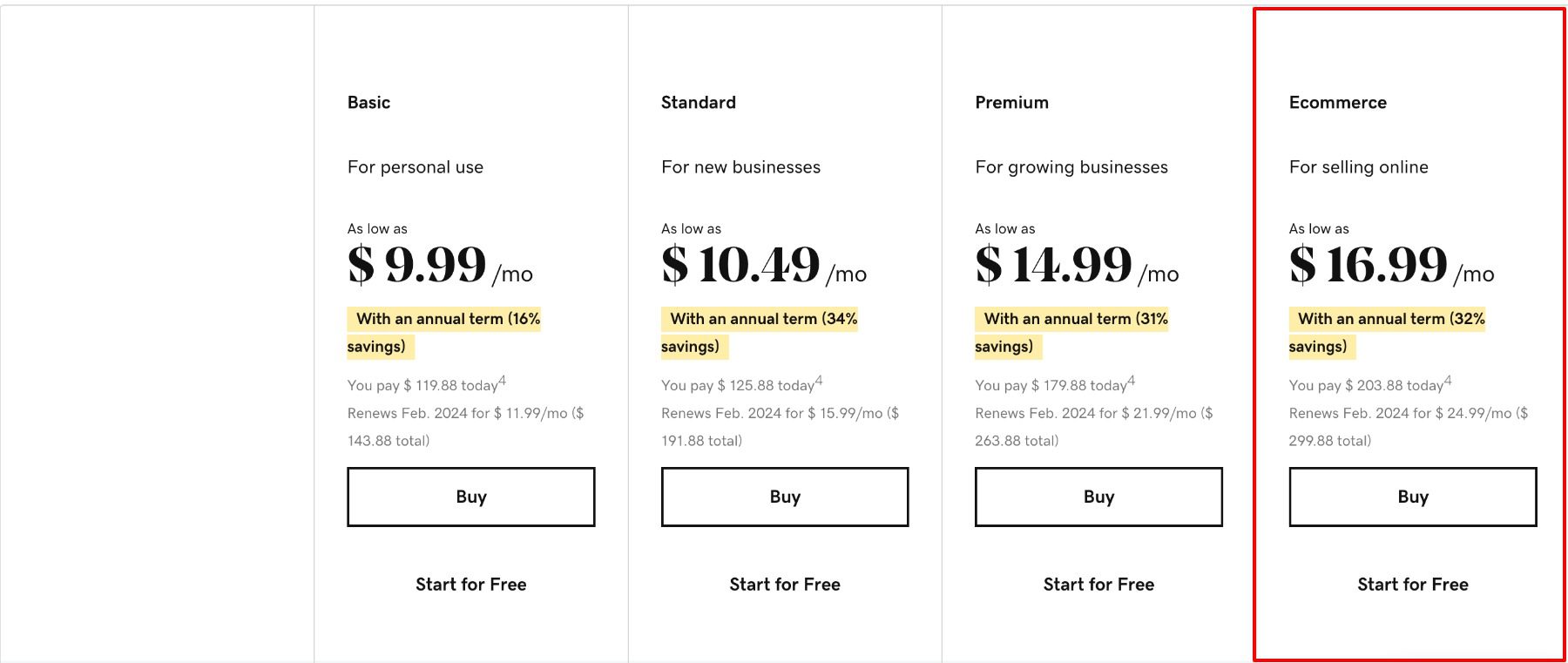Click the Premium plan name
Screen dimensions: 1568x663
[1011, 102]
